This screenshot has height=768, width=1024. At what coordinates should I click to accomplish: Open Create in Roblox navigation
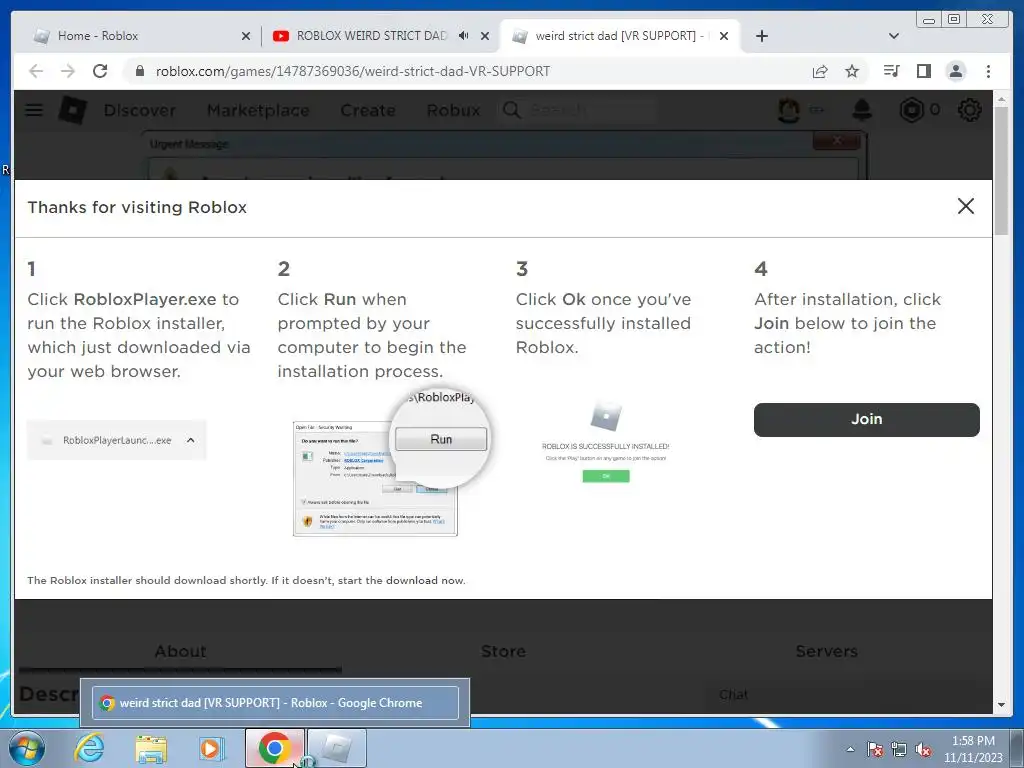point(368,110)
